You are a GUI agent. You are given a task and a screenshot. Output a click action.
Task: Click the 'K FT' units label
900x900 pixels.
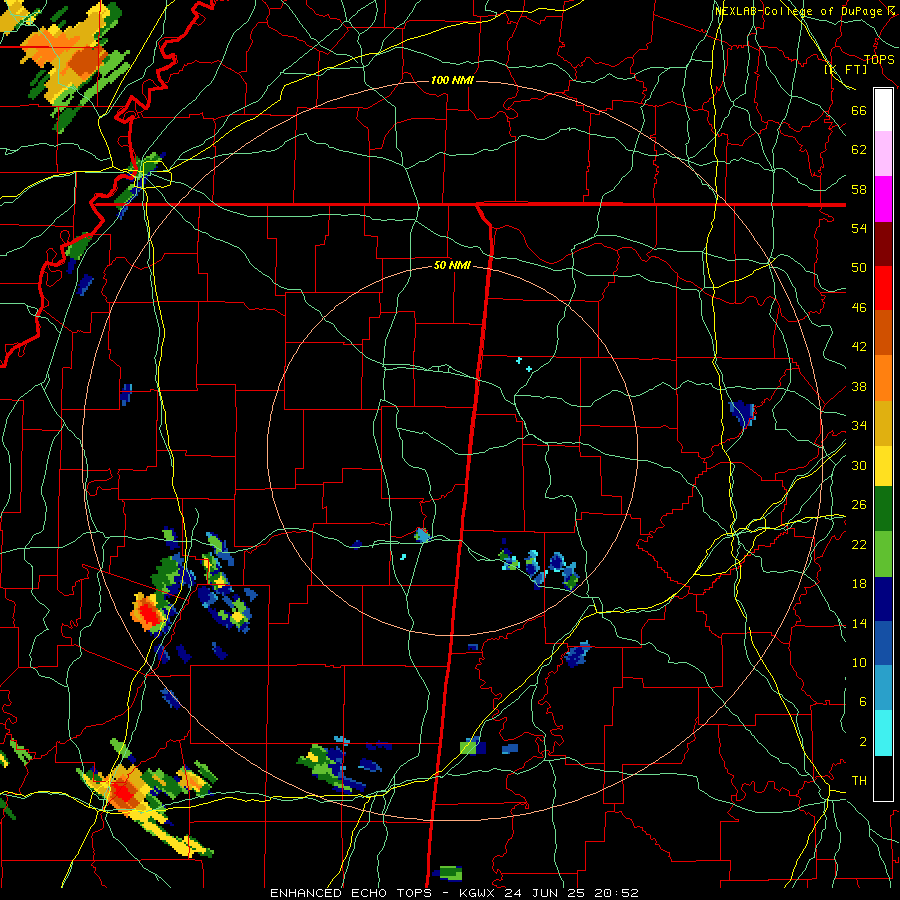tap(845, 70)
